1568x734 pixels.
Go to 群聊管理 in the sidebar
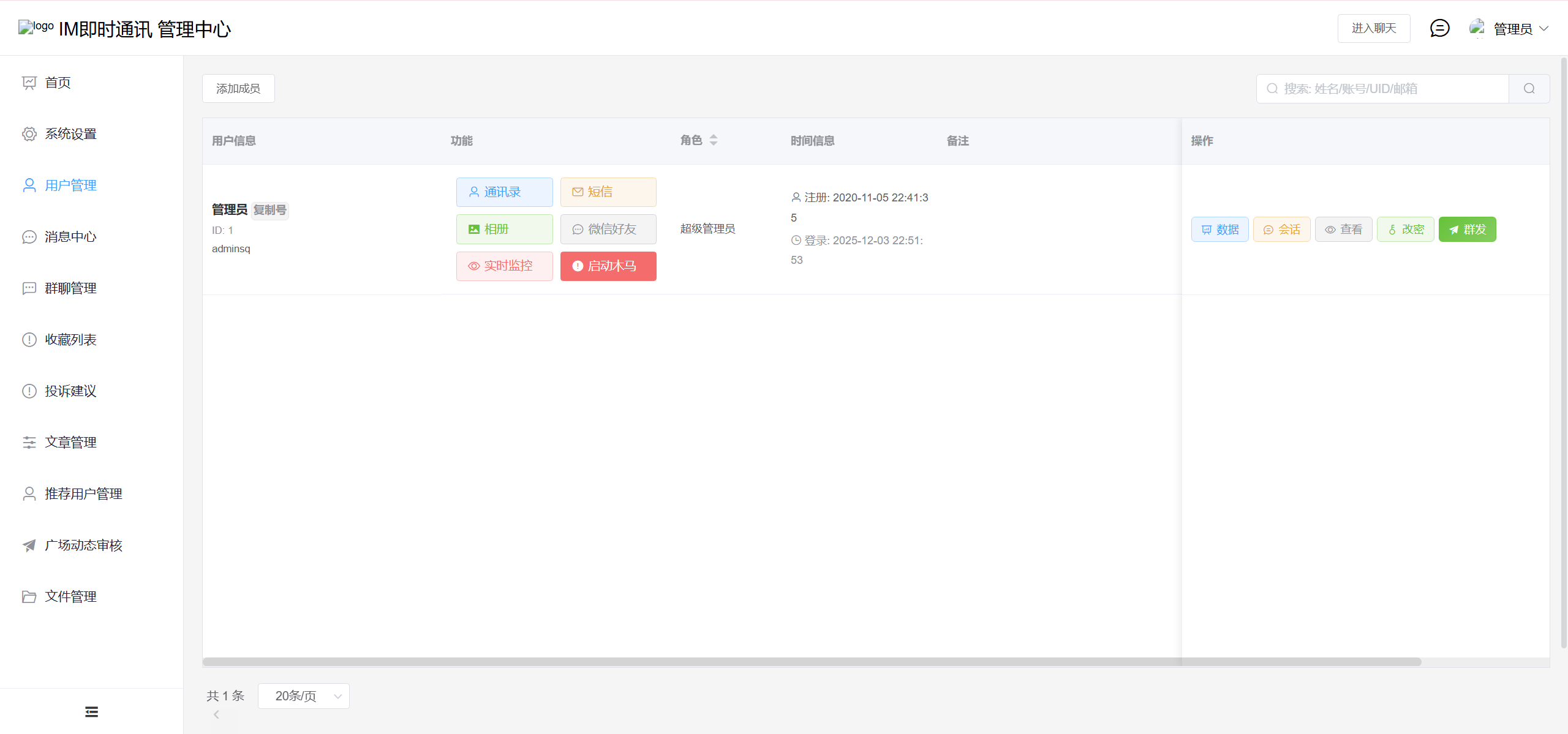coord(70,288)
